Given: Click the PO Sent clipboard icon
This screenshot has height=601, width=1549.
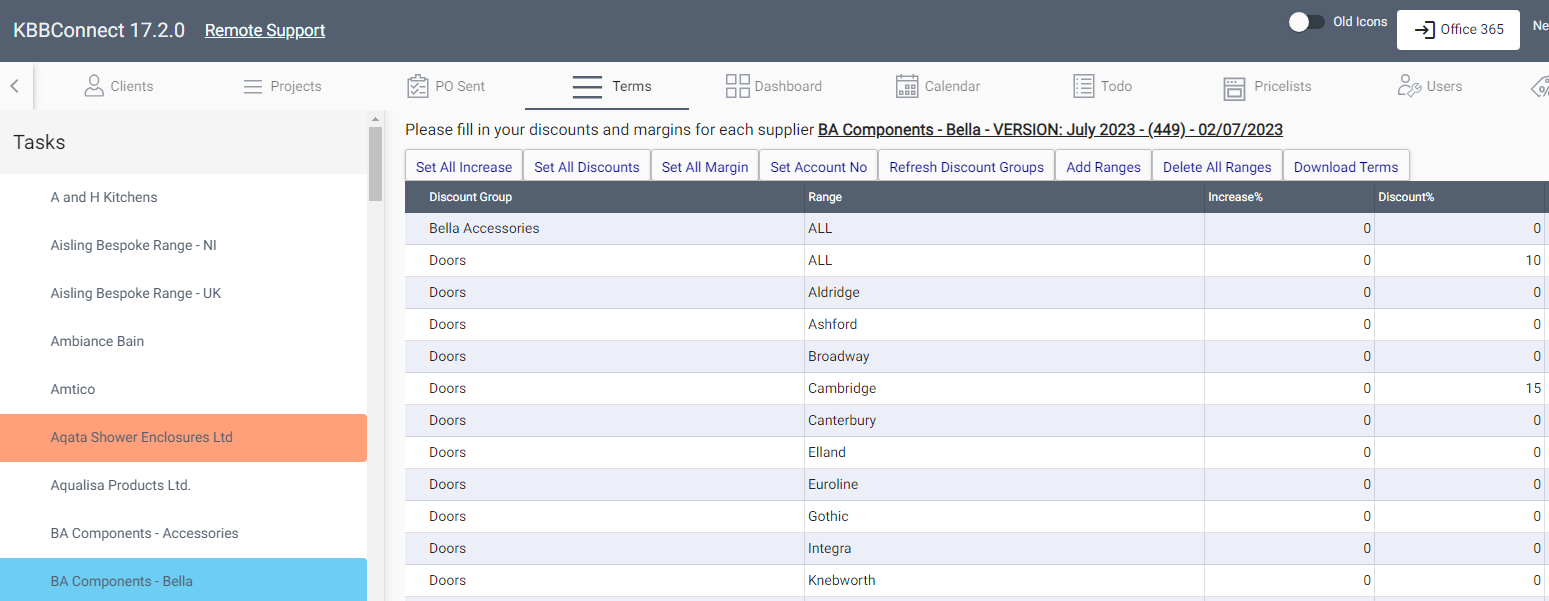Looking at the screenshot, I should pyautogui.click(x=418, y=86).
